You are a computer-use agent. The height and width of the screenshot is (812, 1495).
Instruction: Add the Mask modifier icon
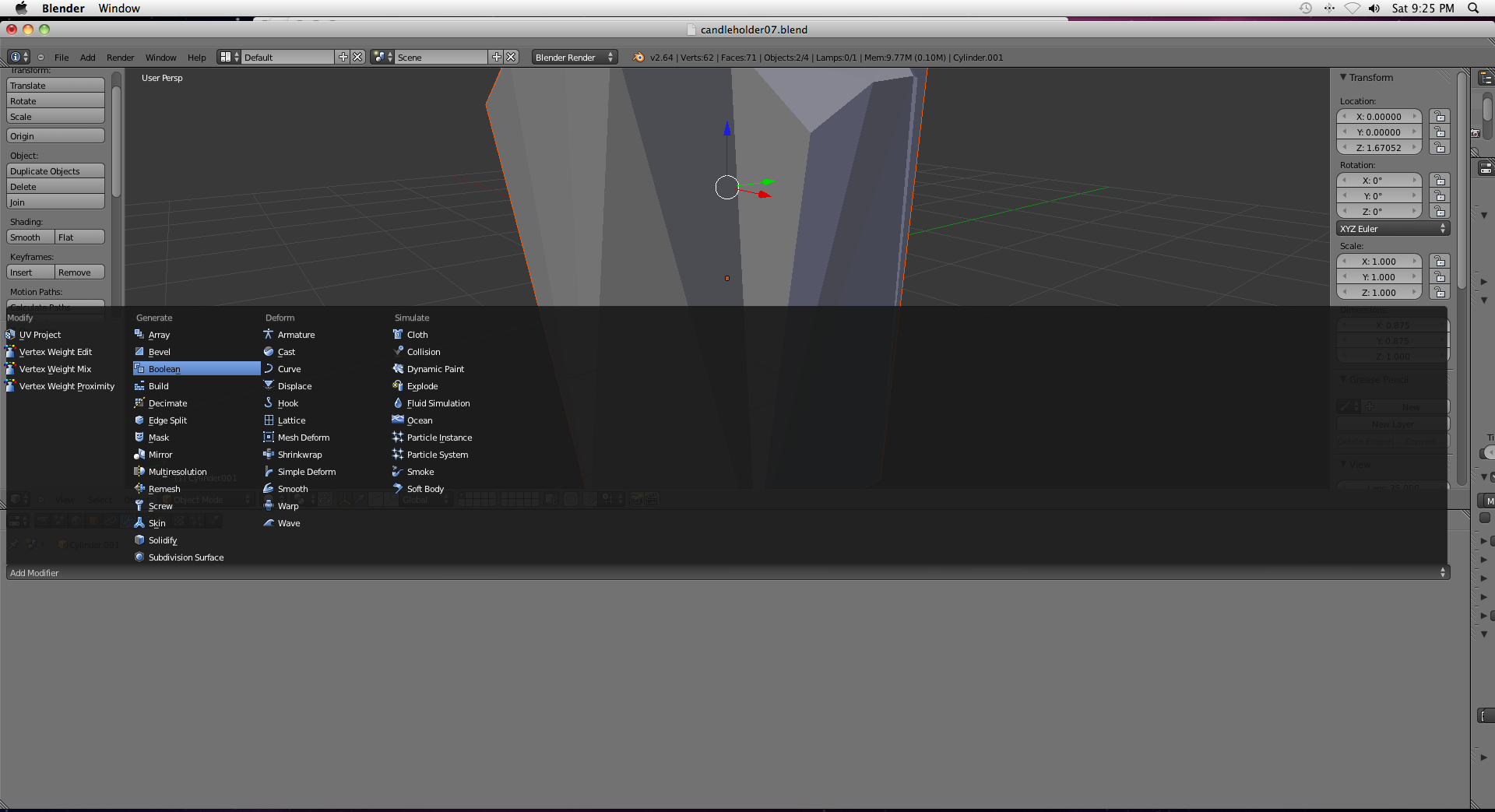(139, 438)
